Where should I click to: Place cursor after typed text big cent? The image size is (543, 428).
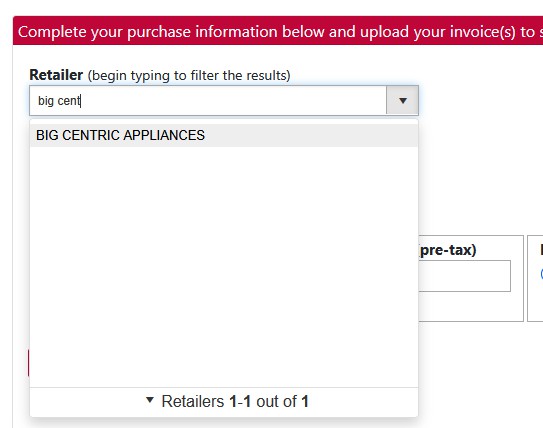click(81, 101)
